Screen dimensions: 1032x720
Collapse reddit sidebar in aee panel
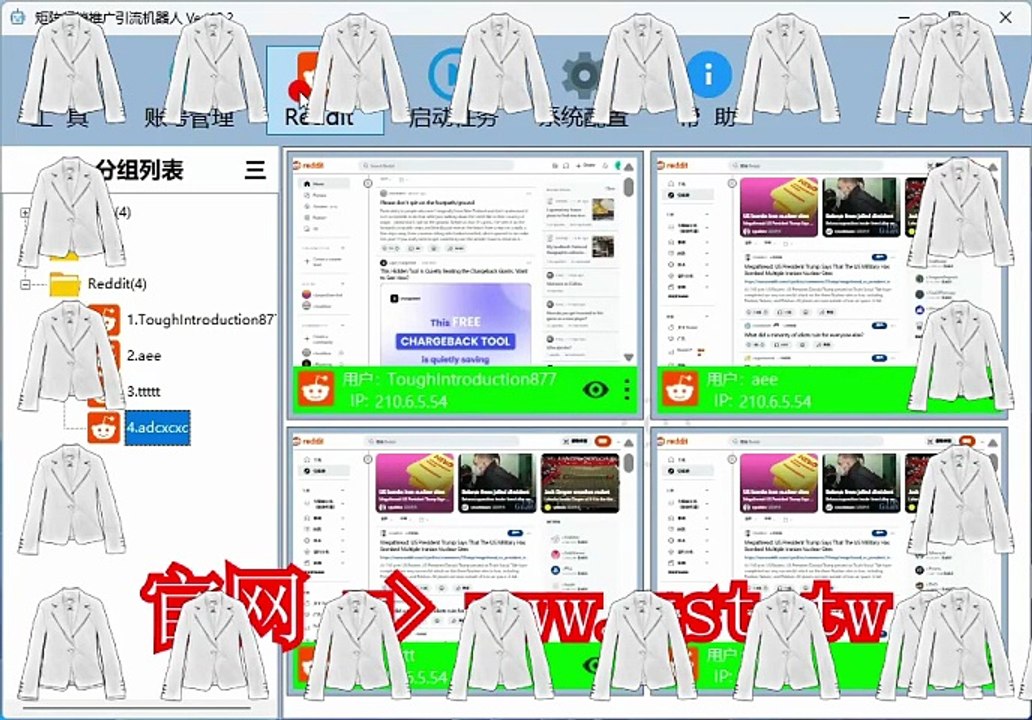pyautogui.click(x=732, y=184)
